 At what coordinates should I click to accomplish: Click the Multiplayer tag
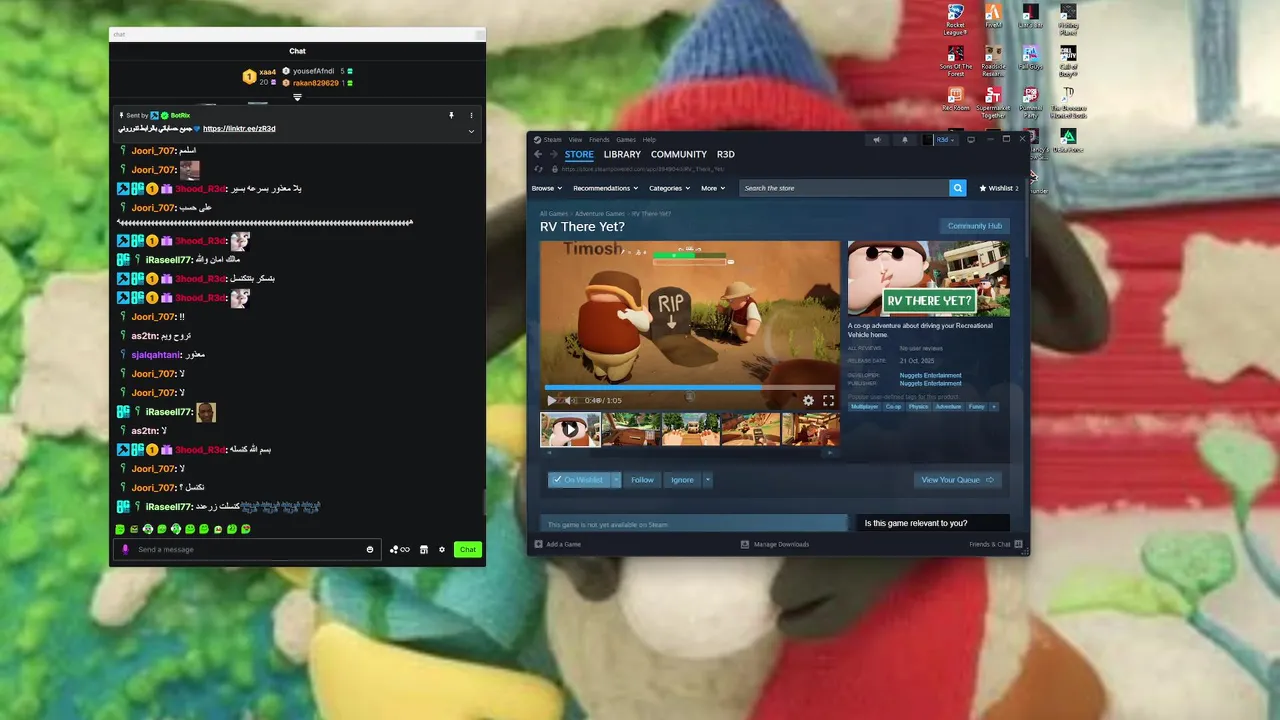point(864,407)
